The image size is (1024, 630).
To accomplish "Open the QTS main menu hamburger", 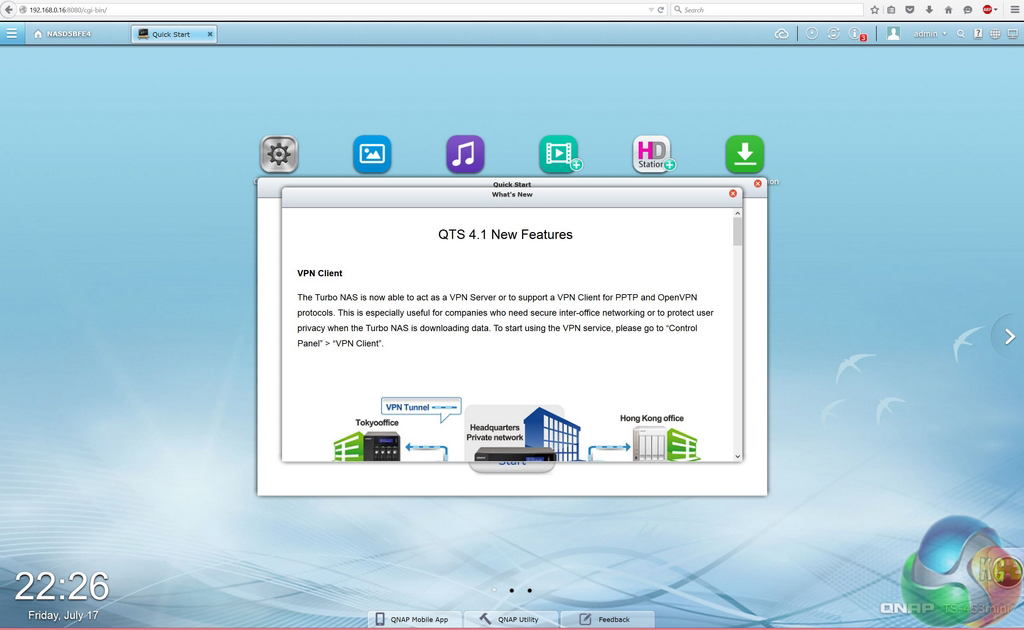I will tap(12, 33).
